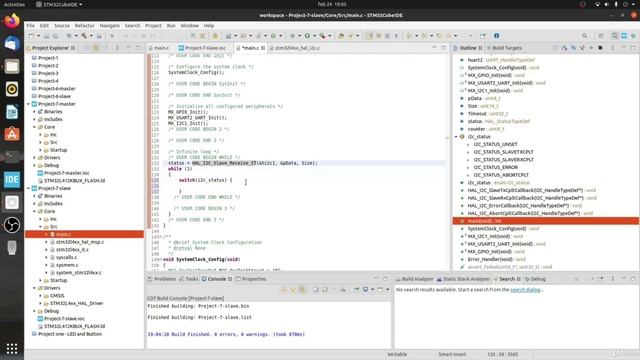
Task: Select Project-6-master in Project Explorer
Action: click(57, 89)
